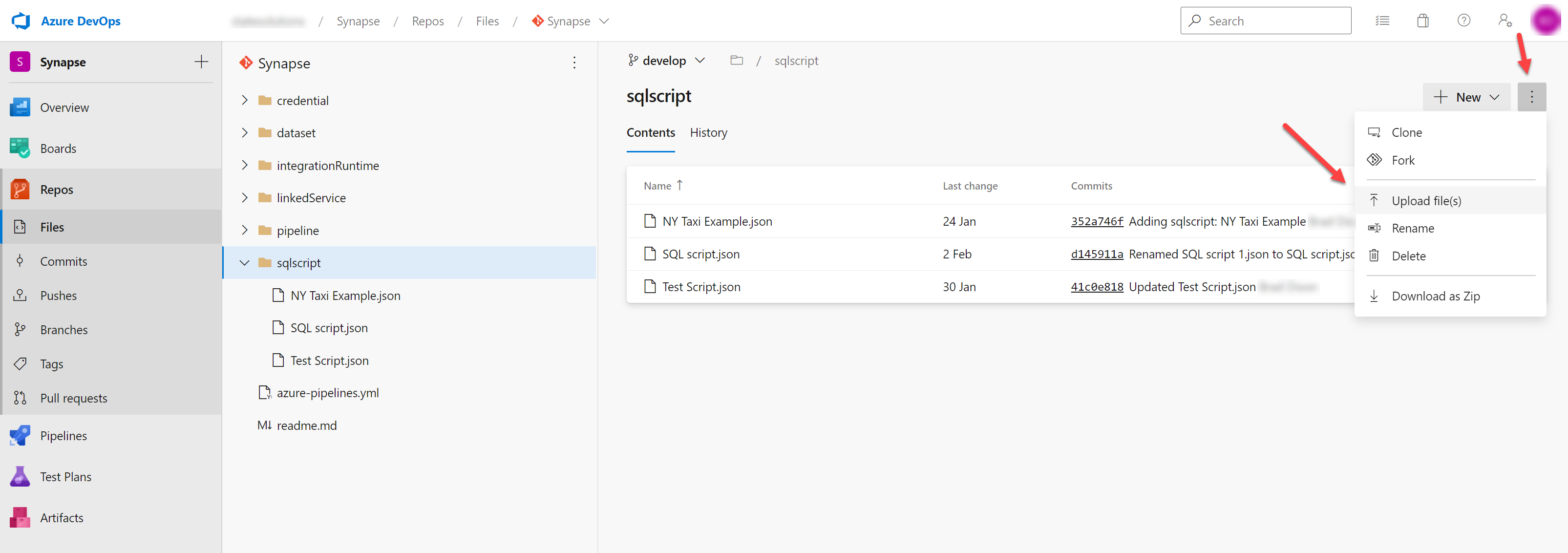Open commit link 352a746f
Viewport: 1568px width, 553px height.
coord(1096,221)
